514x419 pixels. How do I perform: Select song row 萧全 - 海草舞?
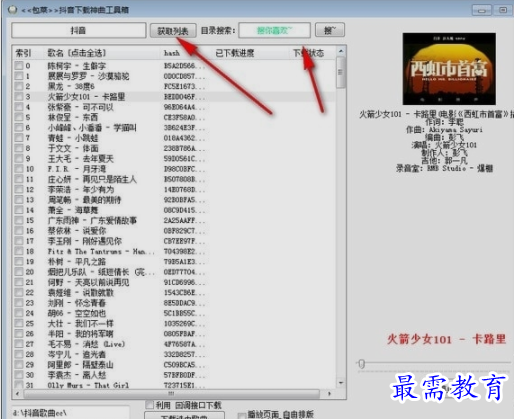[x=173, y=210]
